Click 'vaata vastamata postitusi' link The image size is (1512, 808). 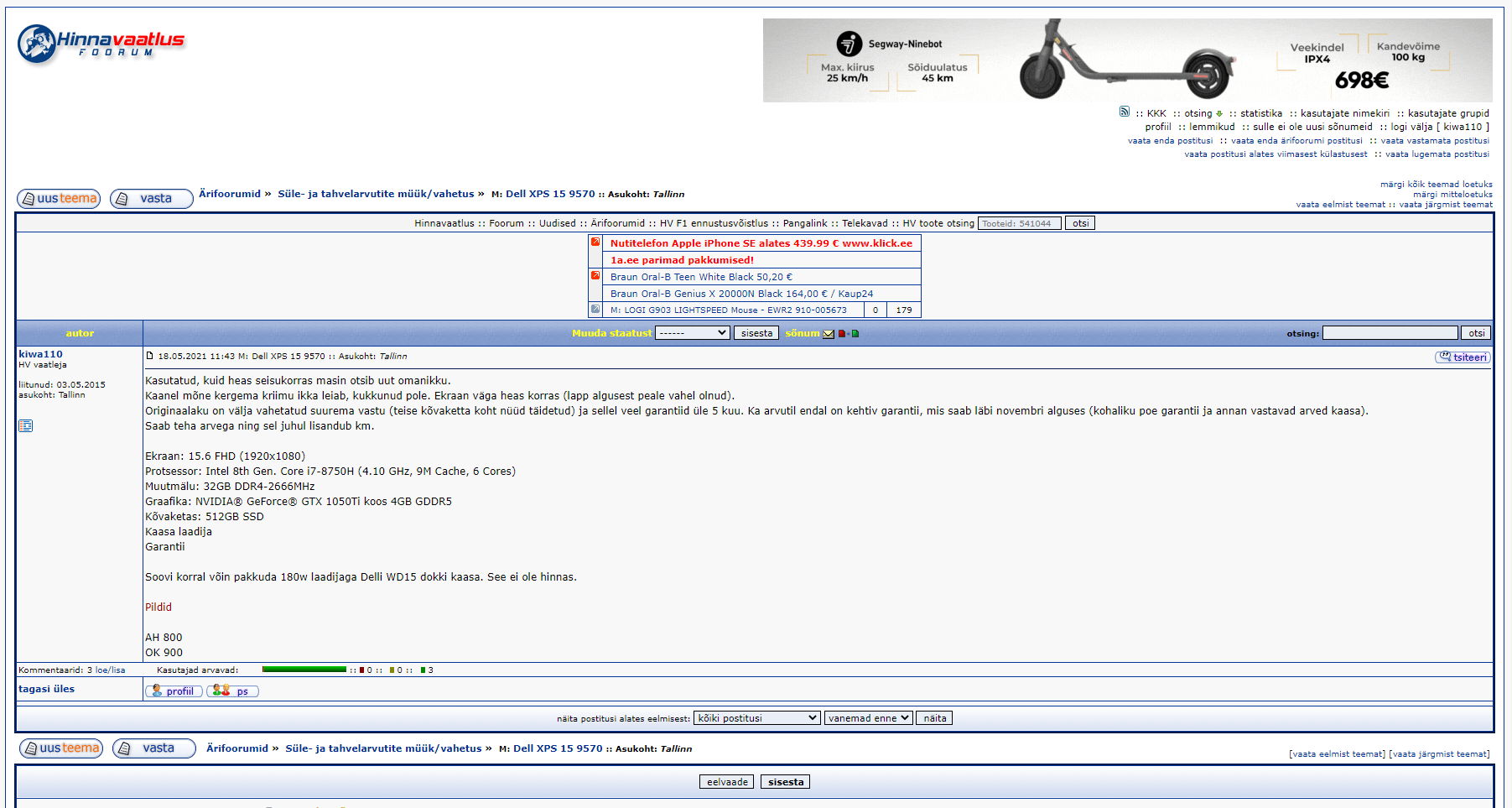(1435, 141)
